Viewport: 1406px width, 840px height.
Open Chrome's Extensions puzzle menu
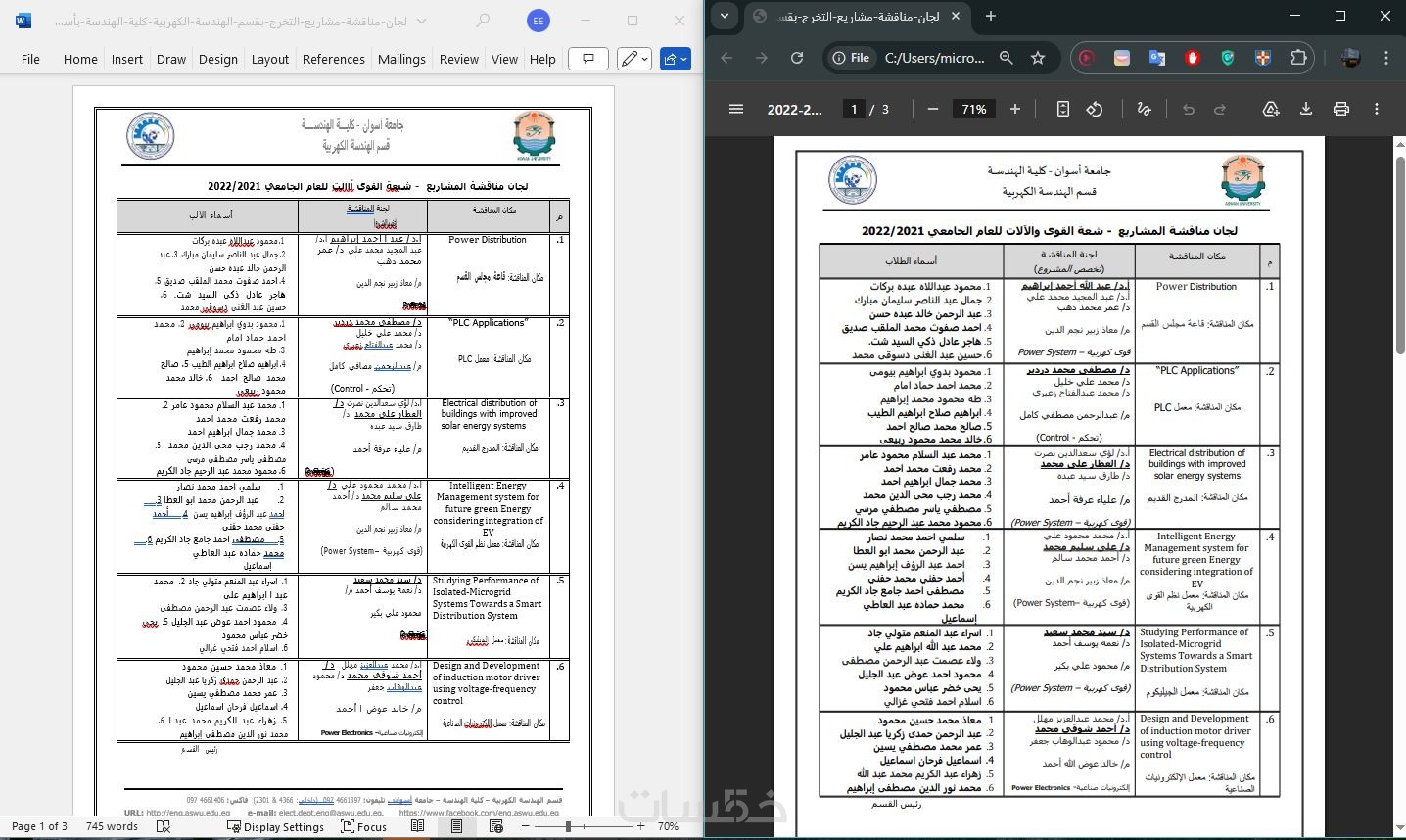pos(1299,58)
